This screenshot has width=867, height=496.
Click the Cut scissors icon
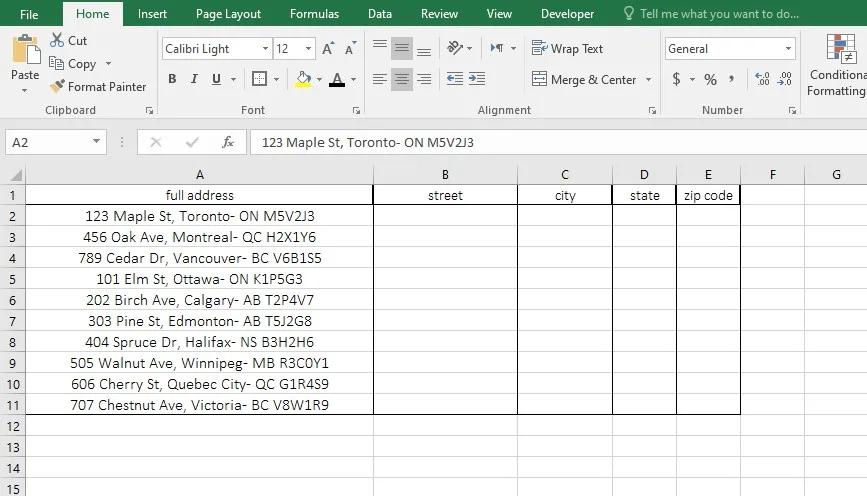57,40
